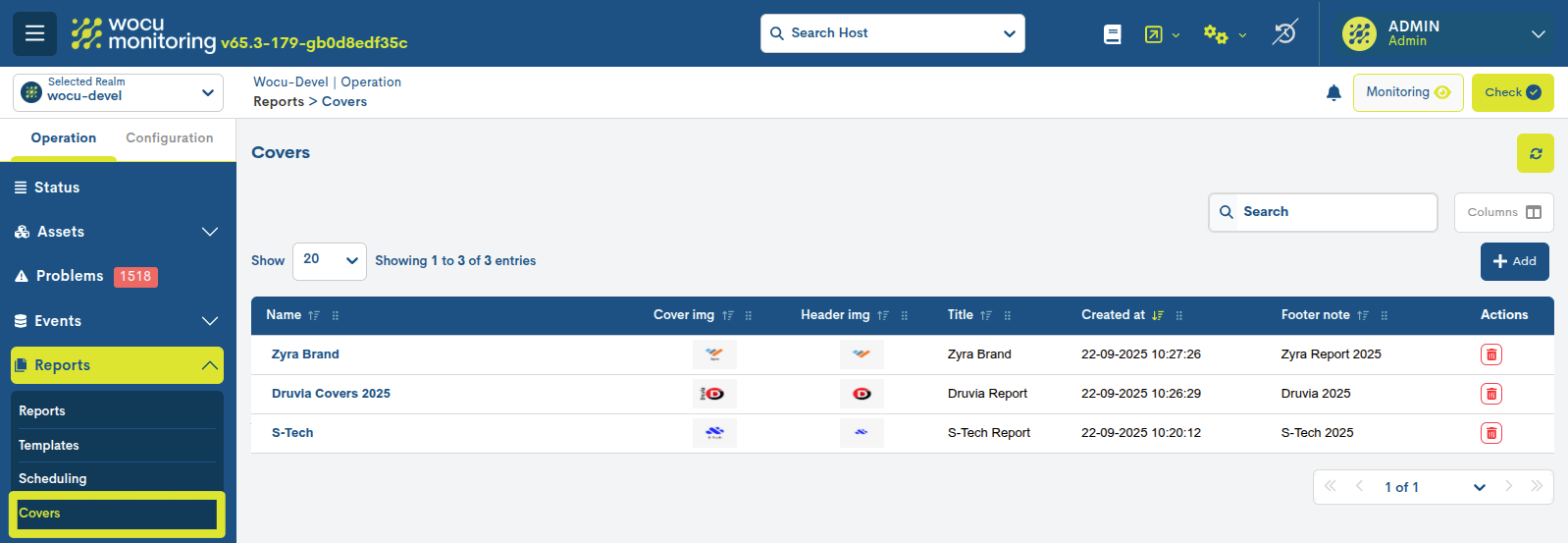Open the notifications bell

[x=1333, y=92]
